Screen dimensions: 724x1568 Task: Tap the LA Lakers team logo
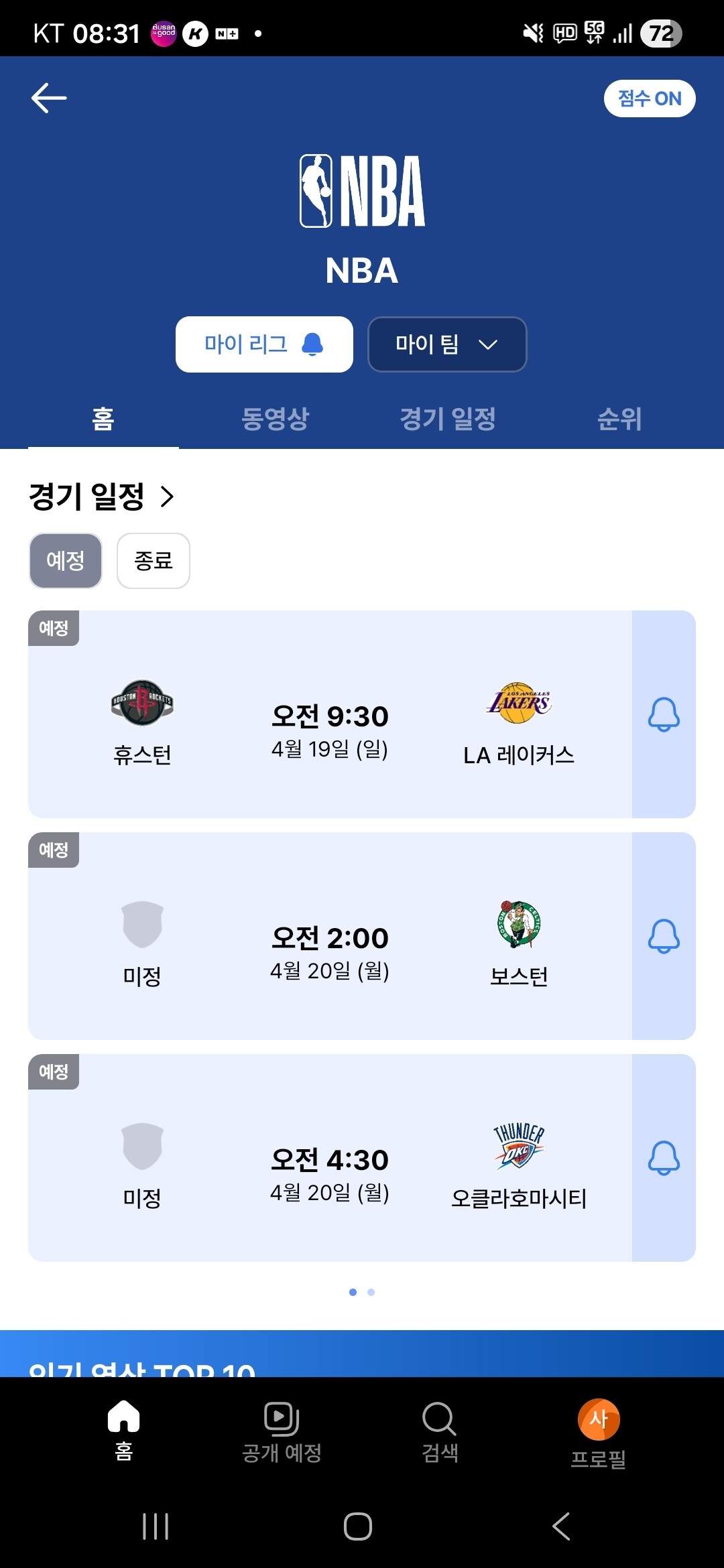(x=519, y=703)
